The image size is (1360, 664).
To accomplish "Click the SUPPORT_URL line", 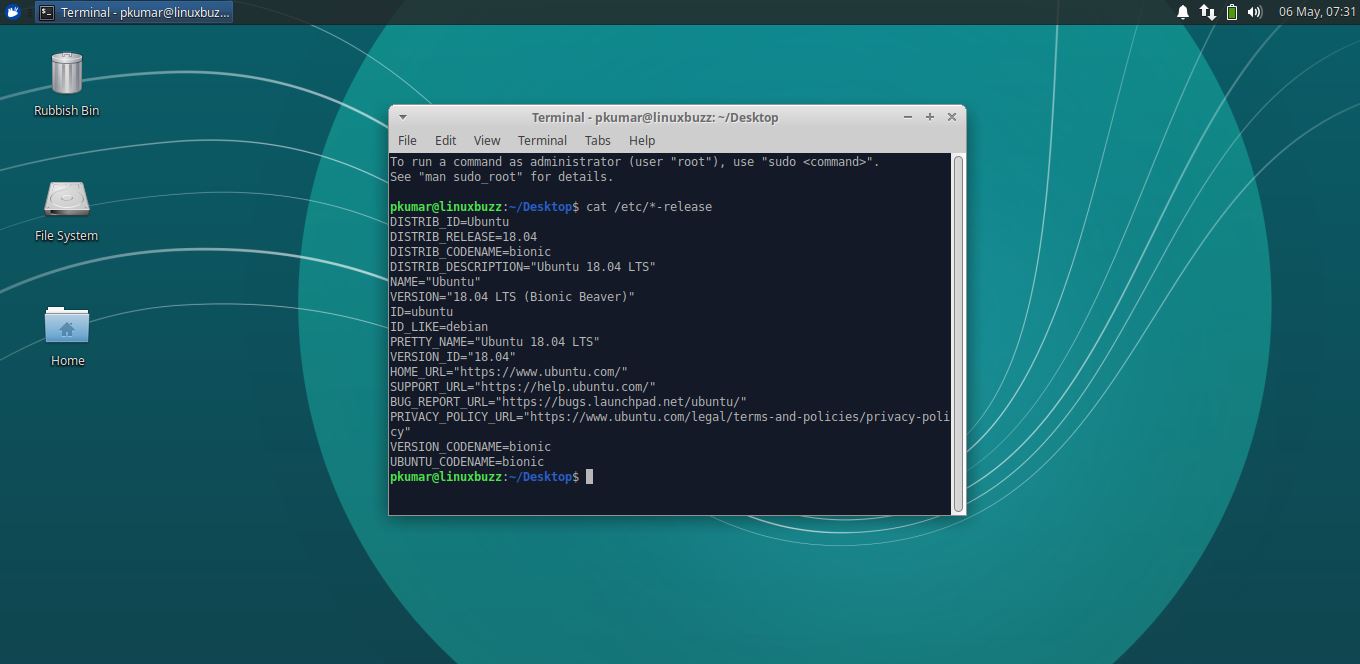I will 523,387.
